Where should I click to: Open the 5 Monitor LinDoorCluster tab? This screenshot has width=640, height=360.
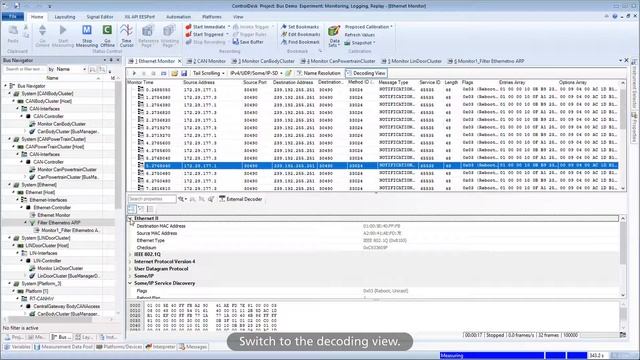click(412, 61)
